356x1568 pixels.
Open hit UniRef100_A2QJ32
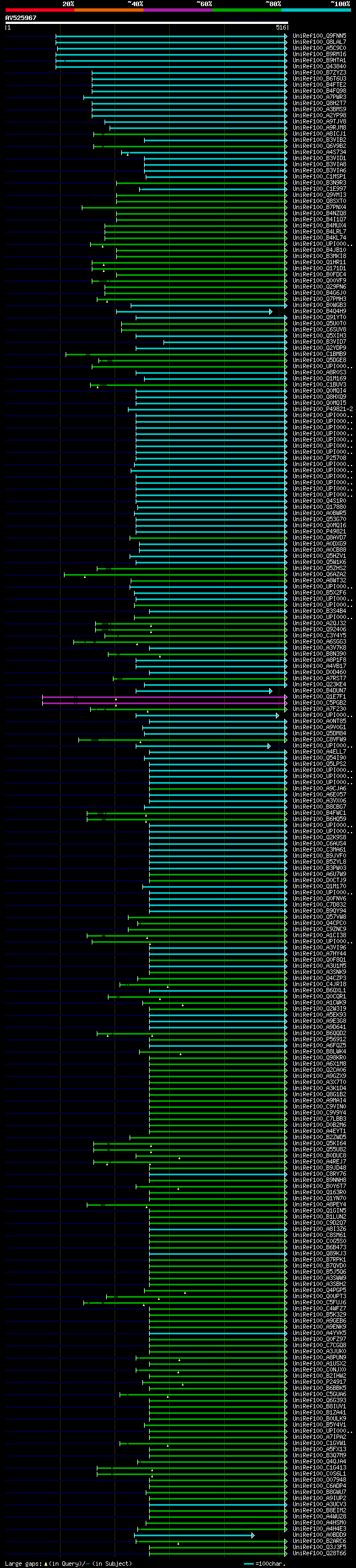tap(319, 624)
